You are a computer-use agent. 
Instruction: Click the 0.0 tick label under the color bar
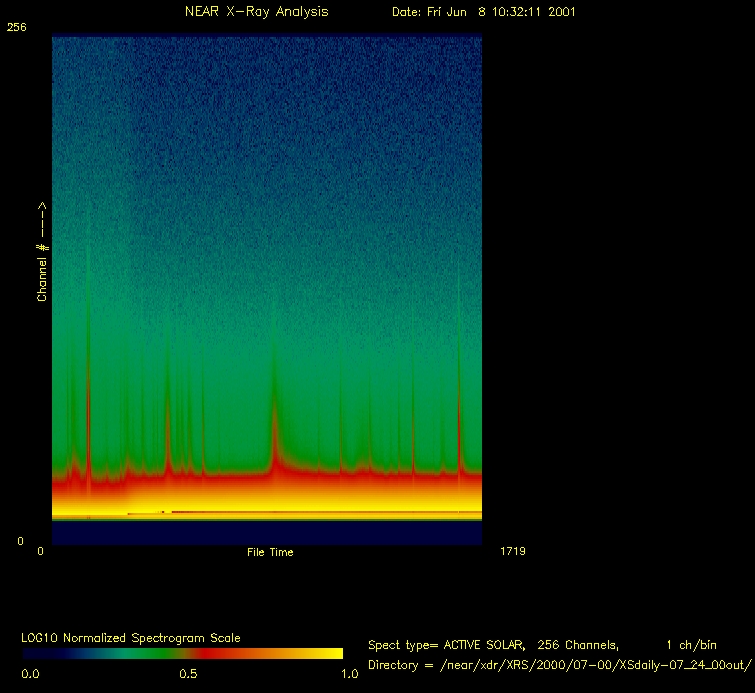[x=30, y=674]
